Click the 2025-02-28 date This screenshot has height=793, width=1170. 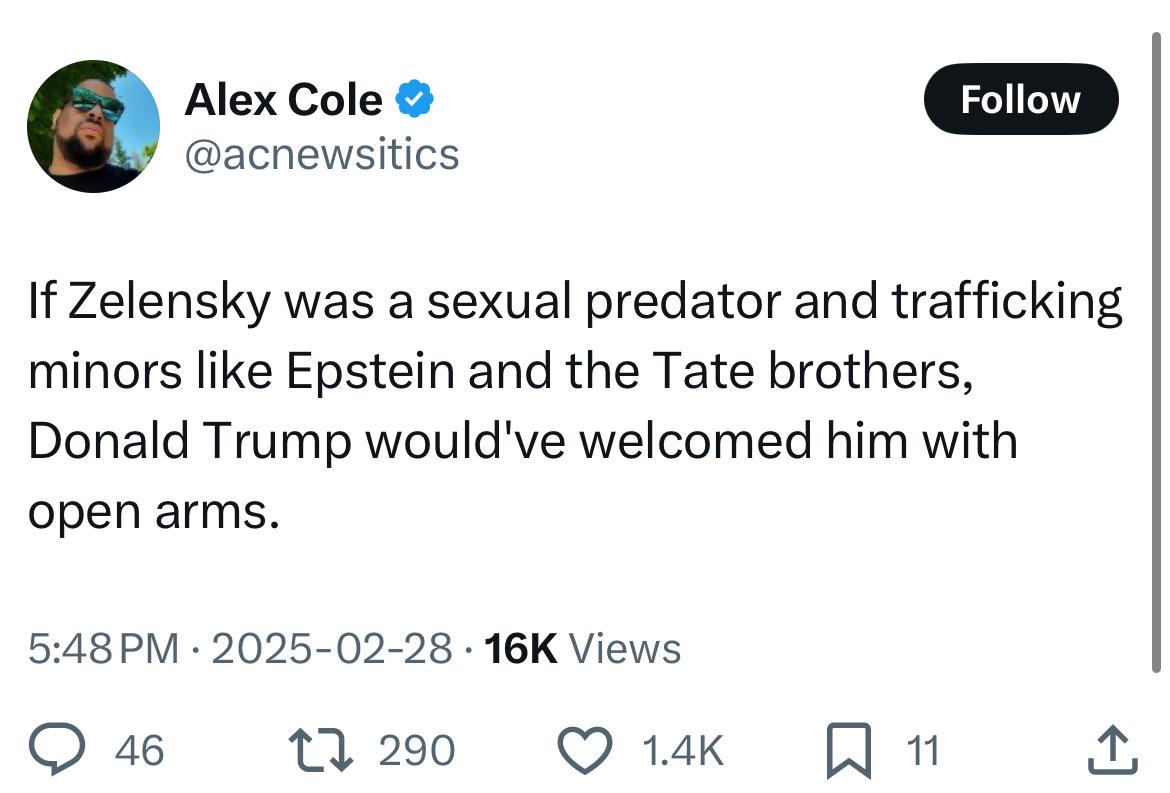[x=332, y=648]
